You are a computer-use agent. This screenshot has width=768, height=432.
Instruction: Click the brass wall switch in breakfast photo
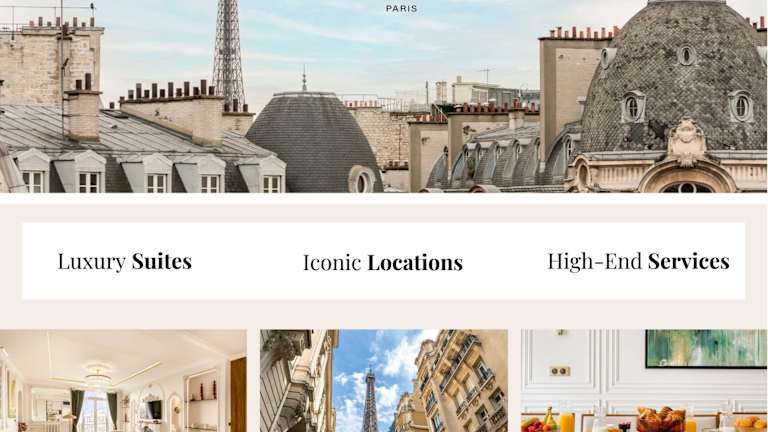[559, 371]
